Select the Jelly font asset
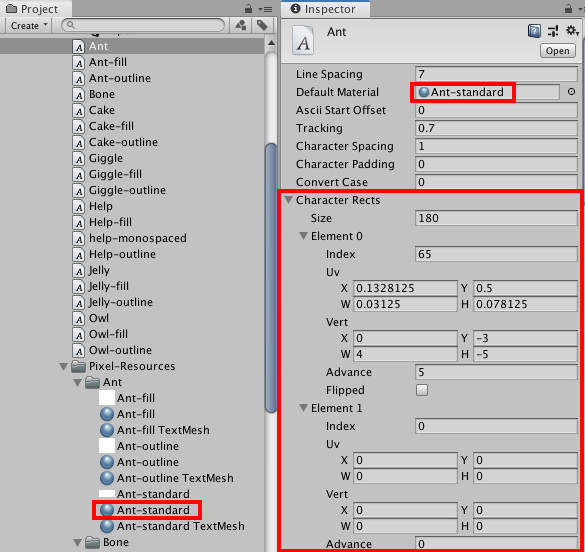585x552 pixels. [x=99, y=270]
